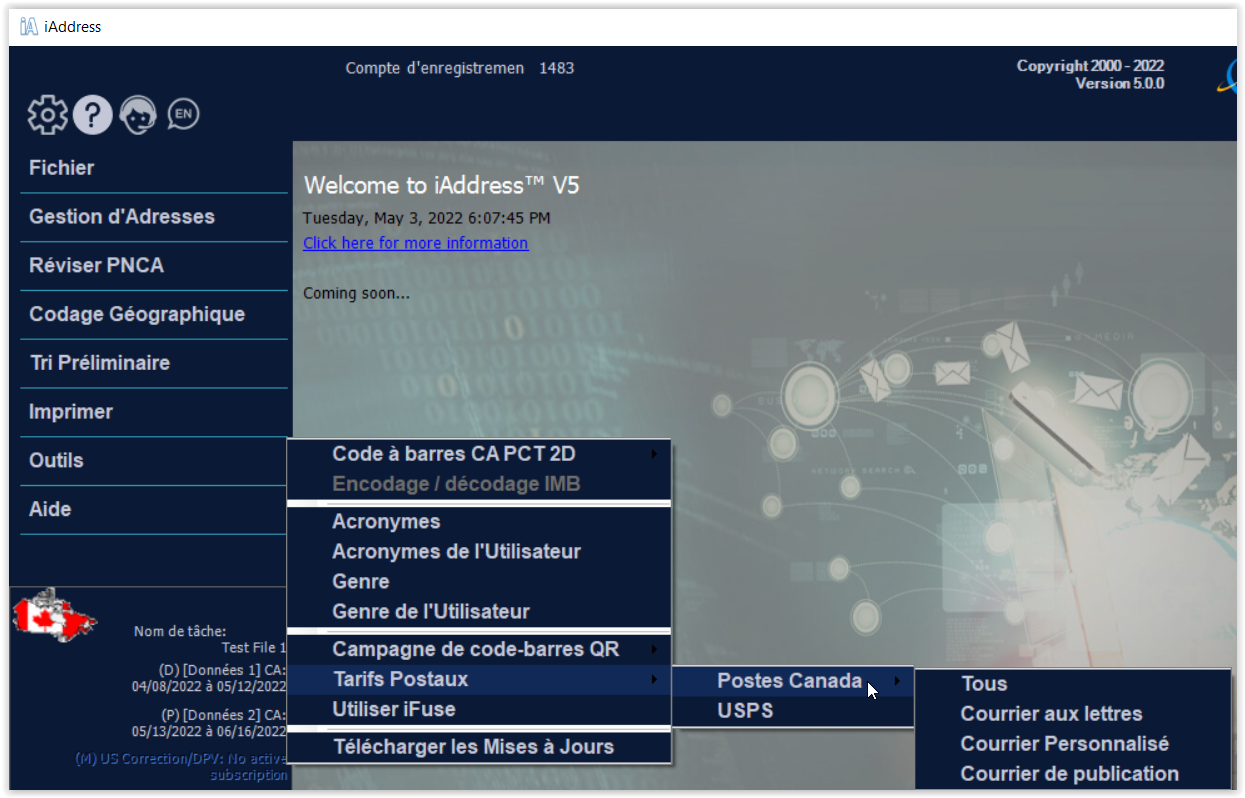
Task: Click 'Copyright 2000 - 2022' text
Action: click(x=1091, y=66)
